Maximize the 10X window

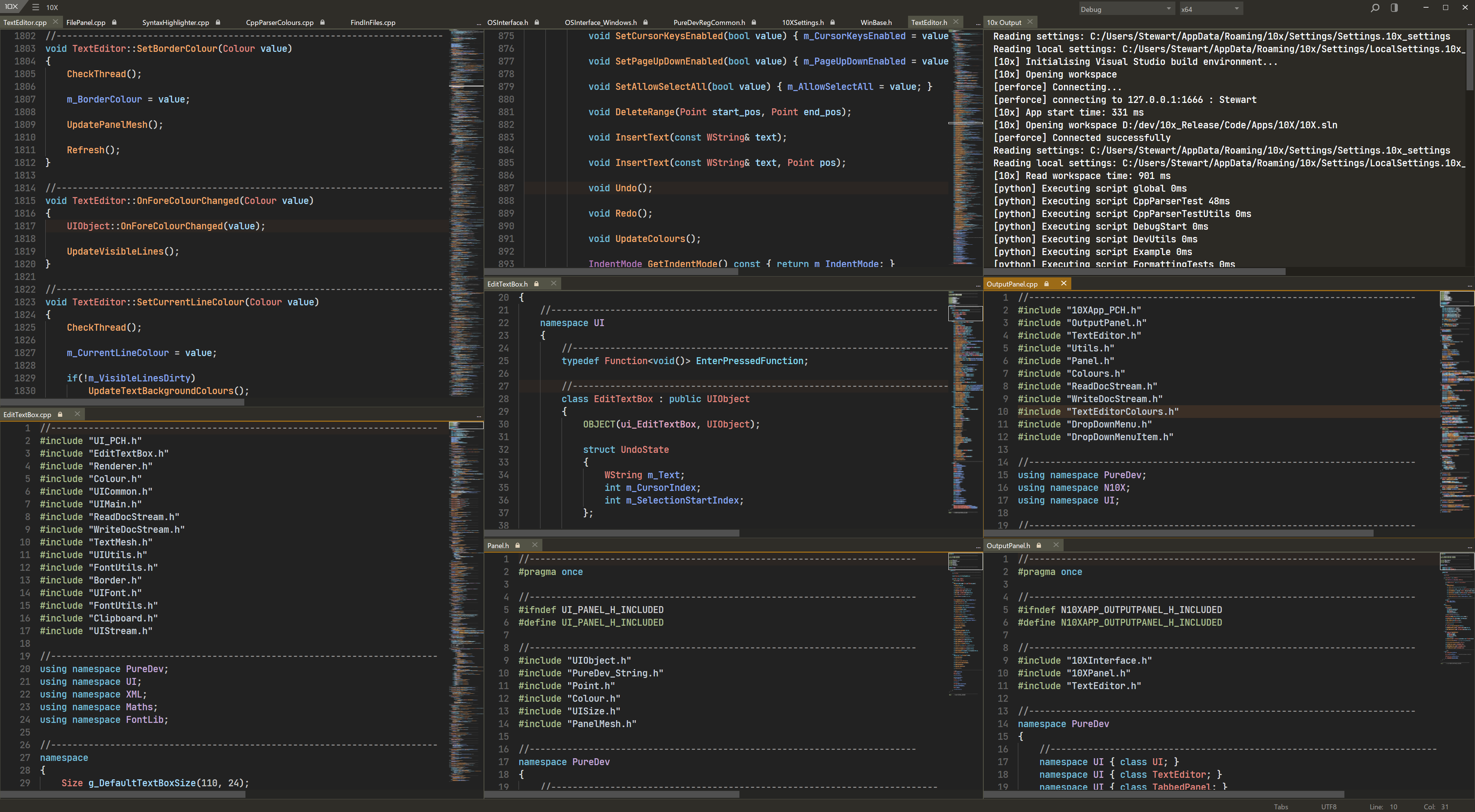click(1445, 7)
